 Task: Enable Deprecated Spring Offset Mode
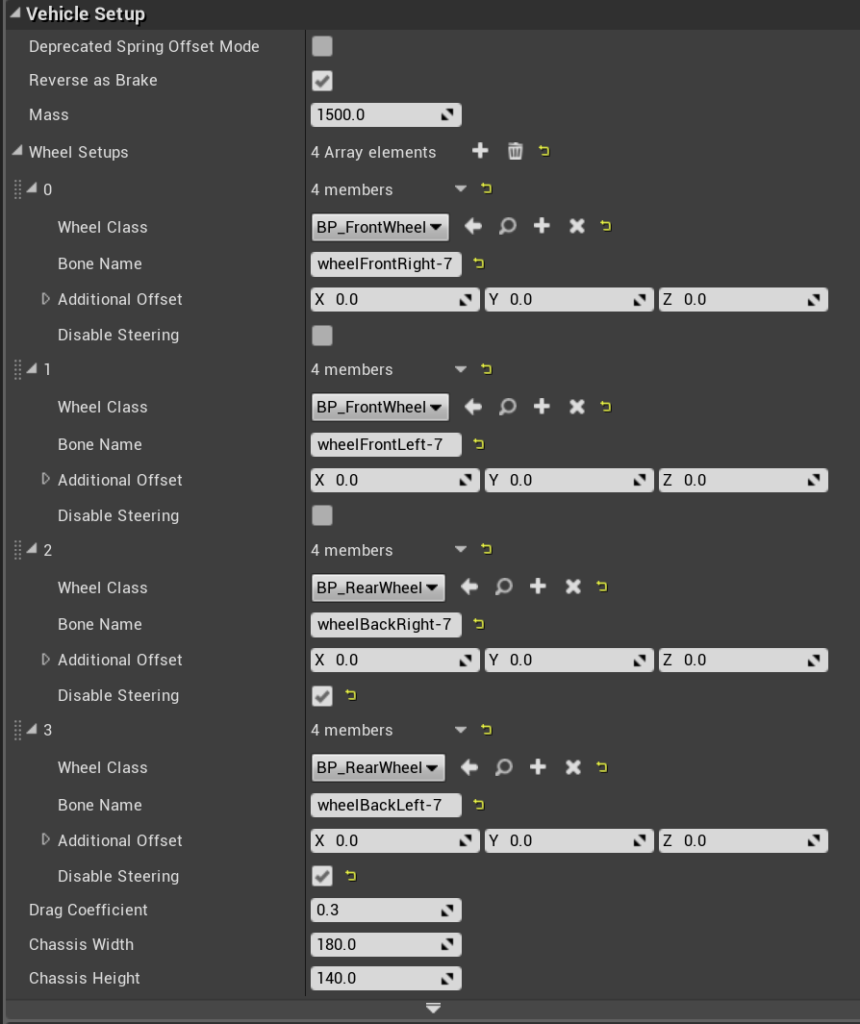[322, 46]
